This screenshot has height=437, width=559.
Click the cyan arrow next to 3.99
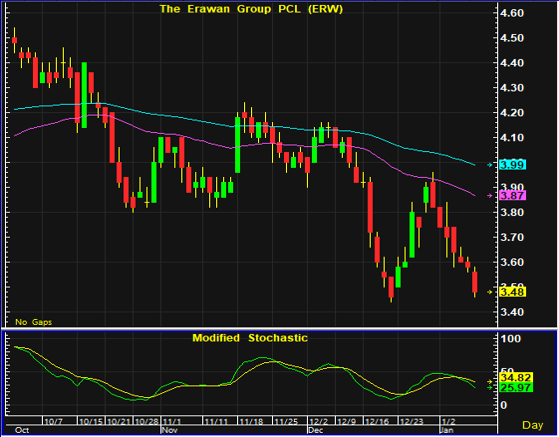click(490, 165)
